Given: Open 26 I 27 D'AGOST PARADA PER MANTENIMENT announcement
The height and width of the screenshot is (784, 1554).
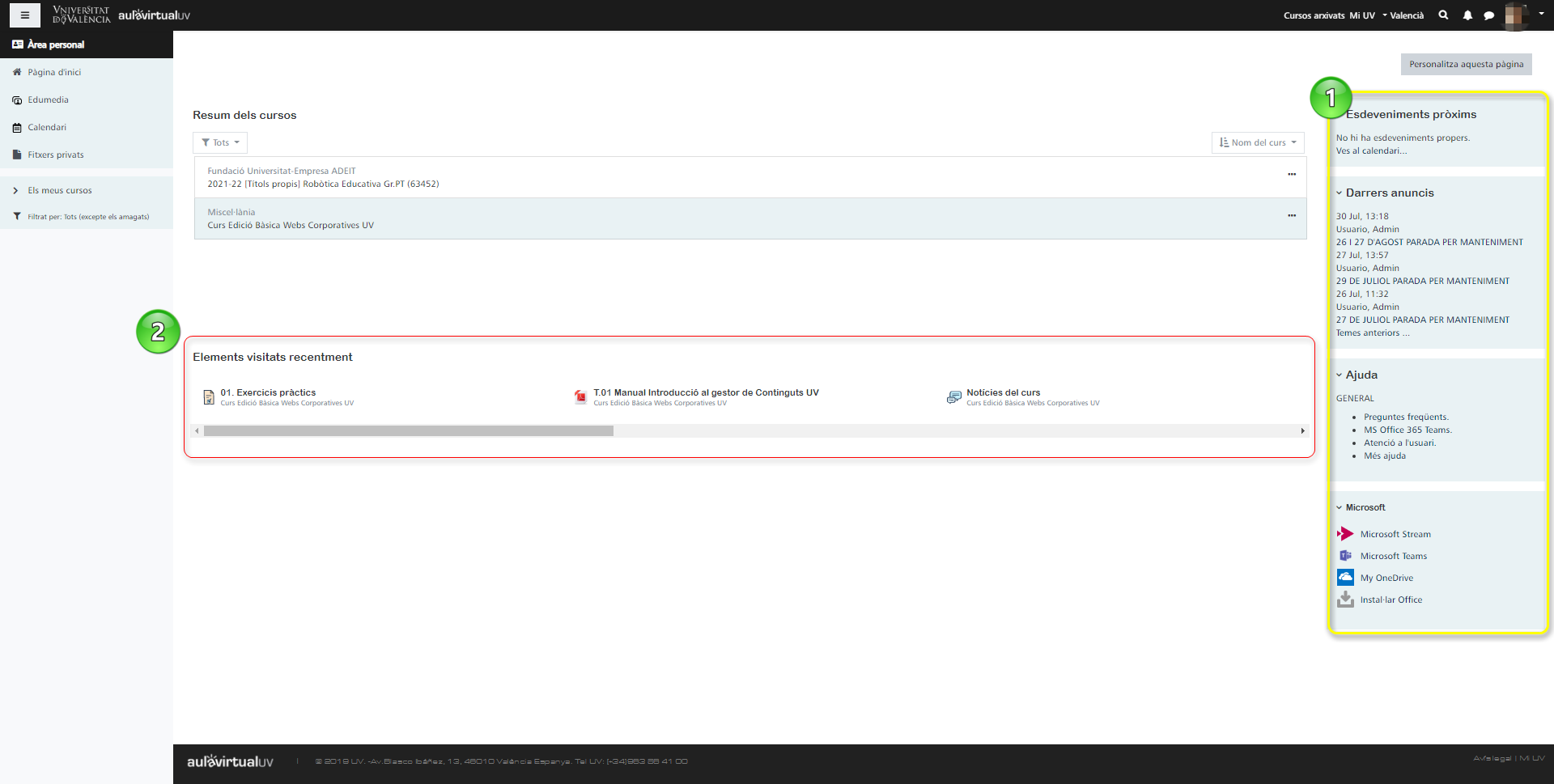Looking at the screenshot, I should tap(1429, 242).
